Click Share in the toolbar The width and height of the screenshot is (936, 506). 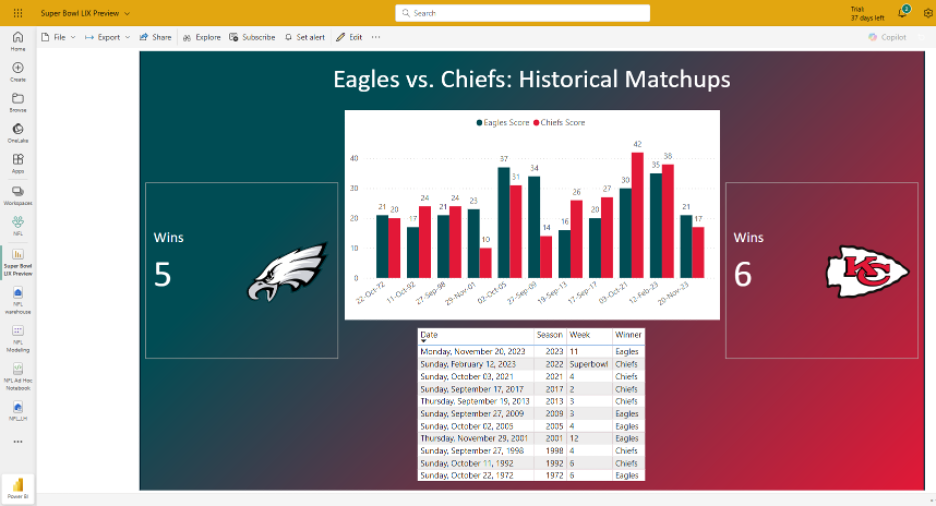click(155, 37)
